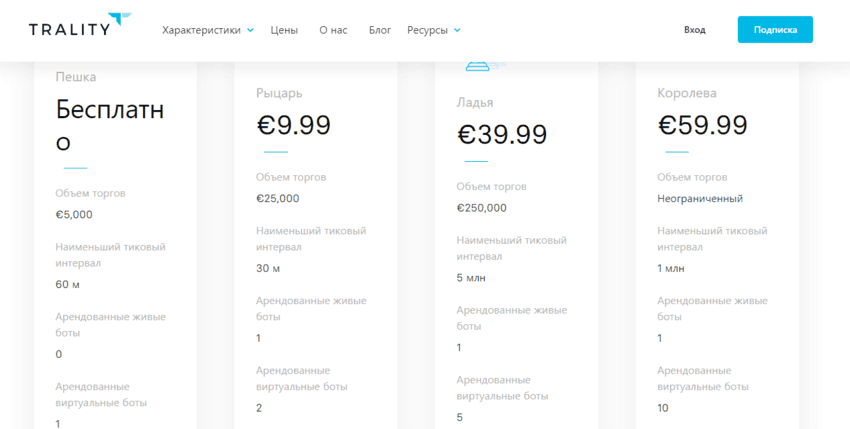Select the €9.99 Рыцарь price
This screenshot has width=850, height=429.
(293, 126)
